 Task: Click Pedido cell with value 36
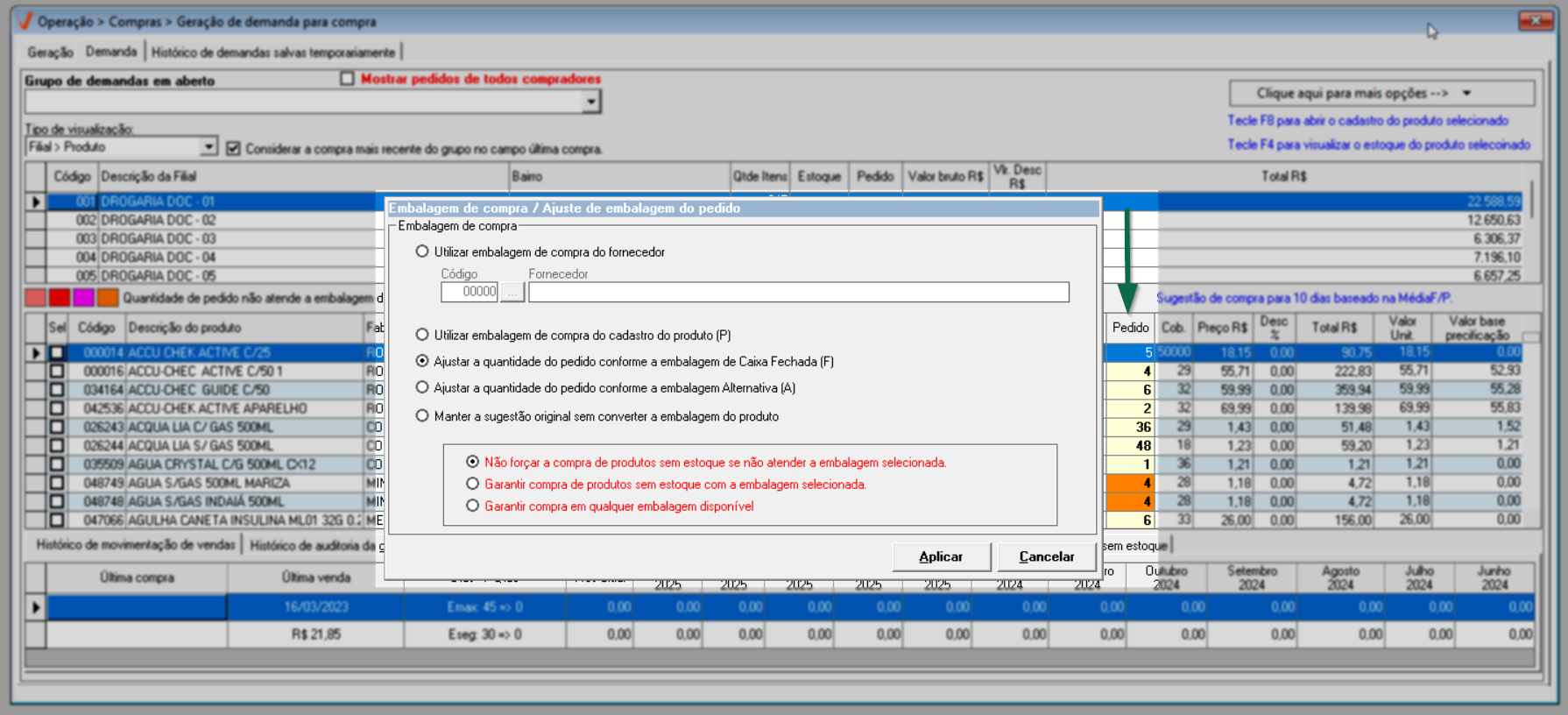1130,427
